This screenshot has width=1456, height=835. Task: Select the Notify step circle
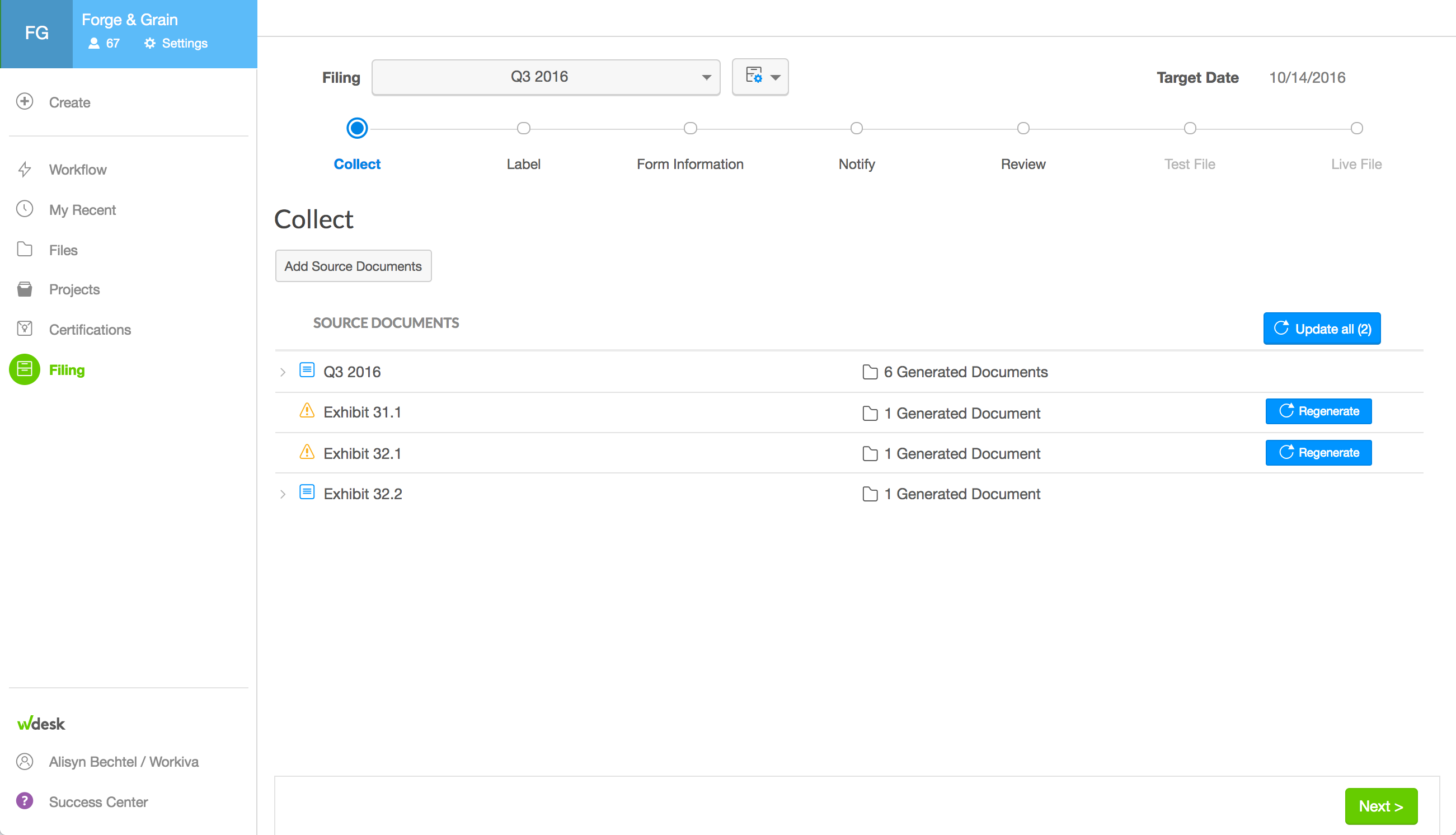point(856,128)
